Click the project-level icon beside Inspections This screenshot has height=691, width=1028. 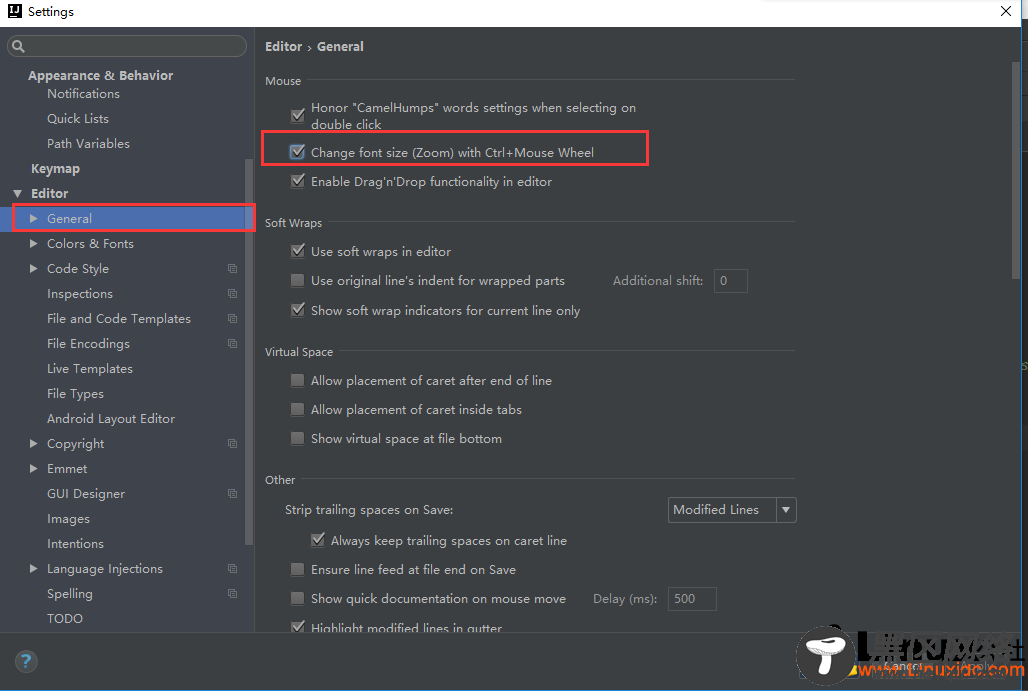(x=232, y=293)
